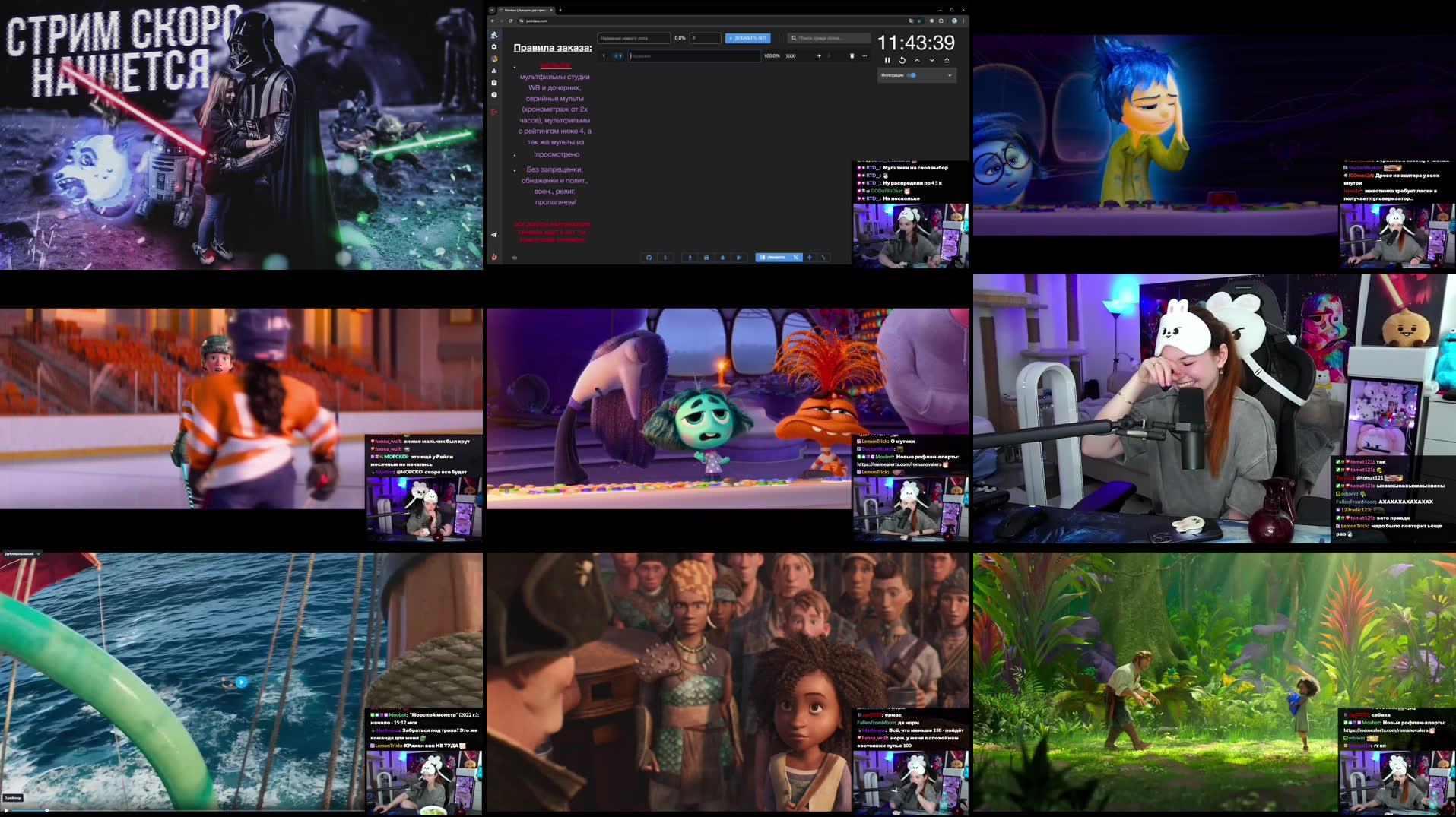Click the Star Wars stream-starting thumbnail

[x=241, y=135]
